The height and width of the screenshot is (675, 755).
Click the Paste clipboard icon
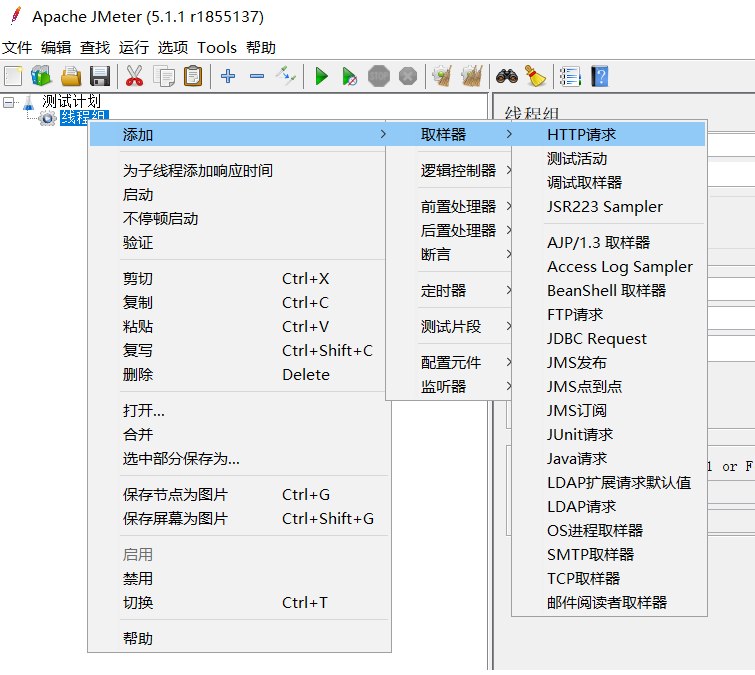193,76
